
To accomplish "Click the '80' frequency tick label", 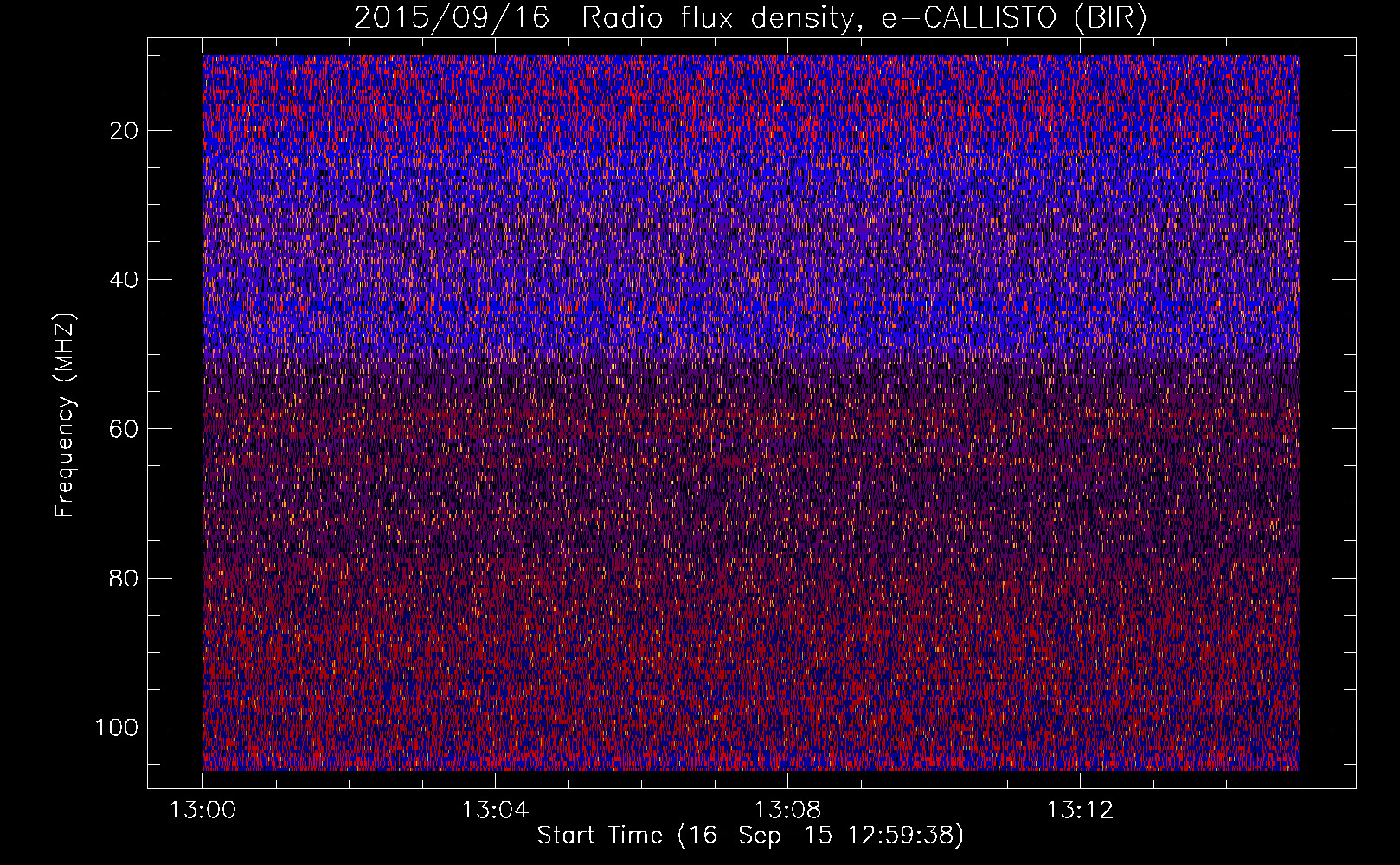I will (124, 578).
